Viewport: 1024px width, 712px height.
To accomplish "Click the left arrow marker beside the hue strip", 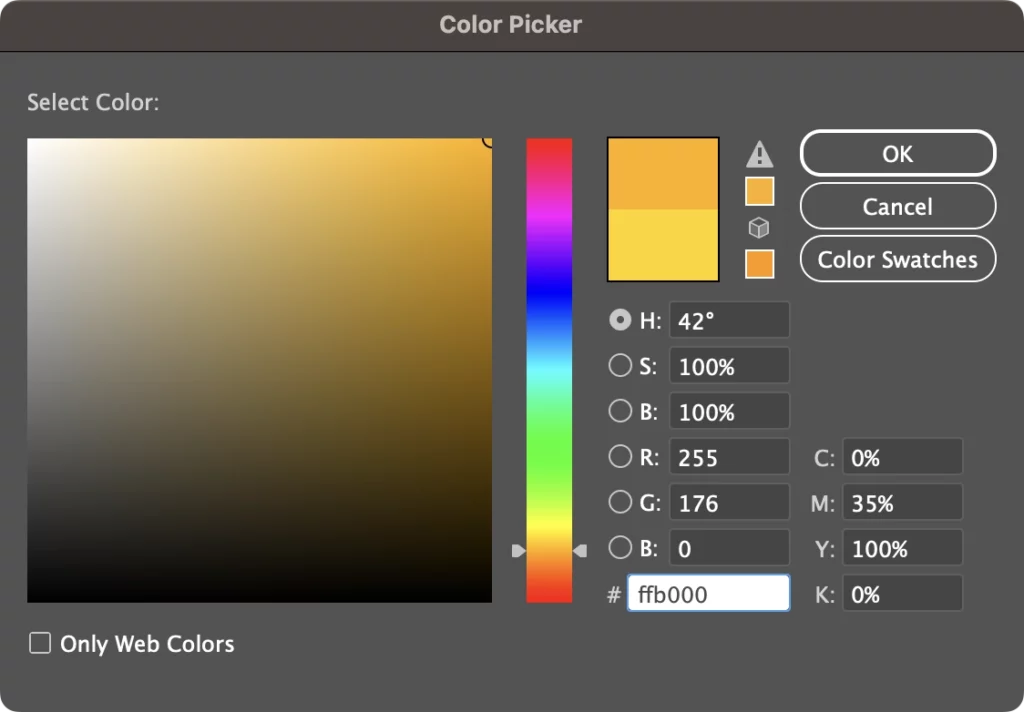I will [x=519, y=550].
